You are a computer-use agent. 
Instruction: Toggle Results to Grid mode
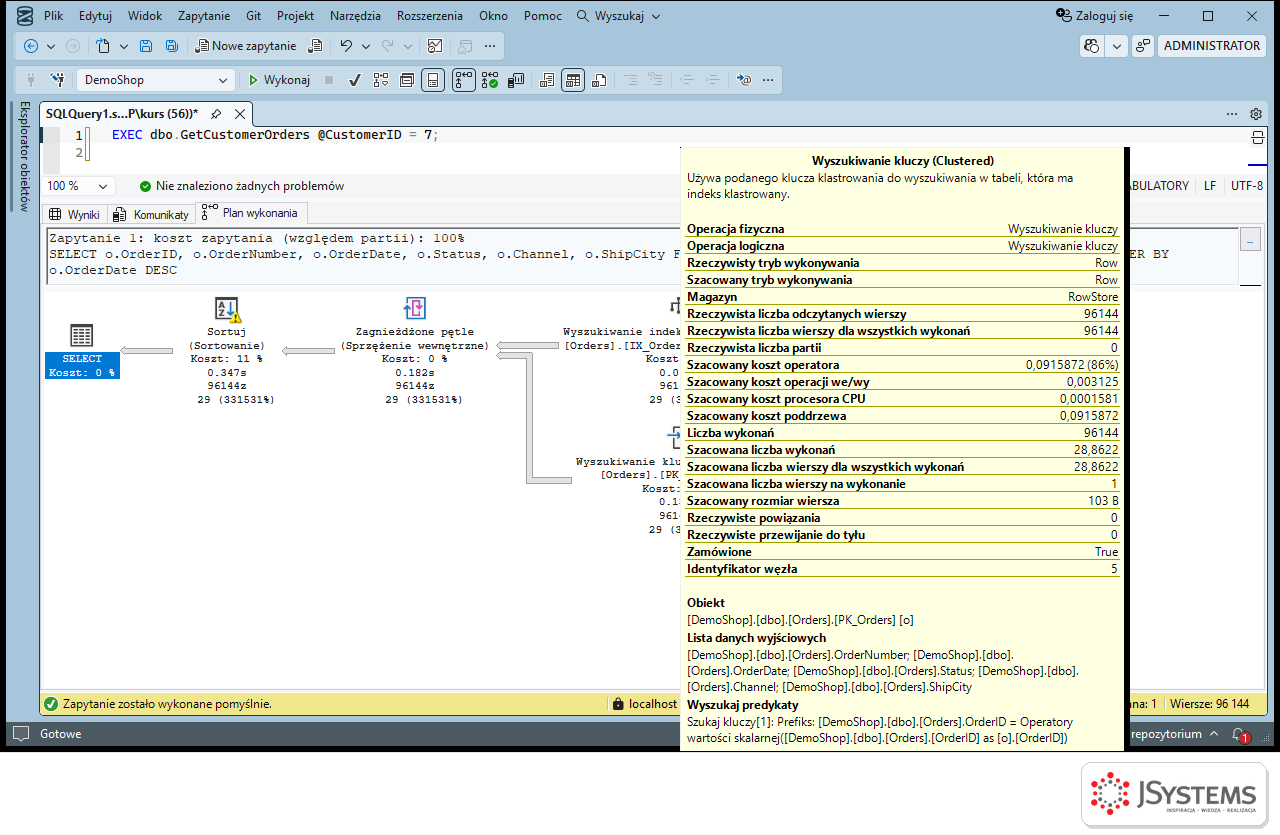[573, 80]
